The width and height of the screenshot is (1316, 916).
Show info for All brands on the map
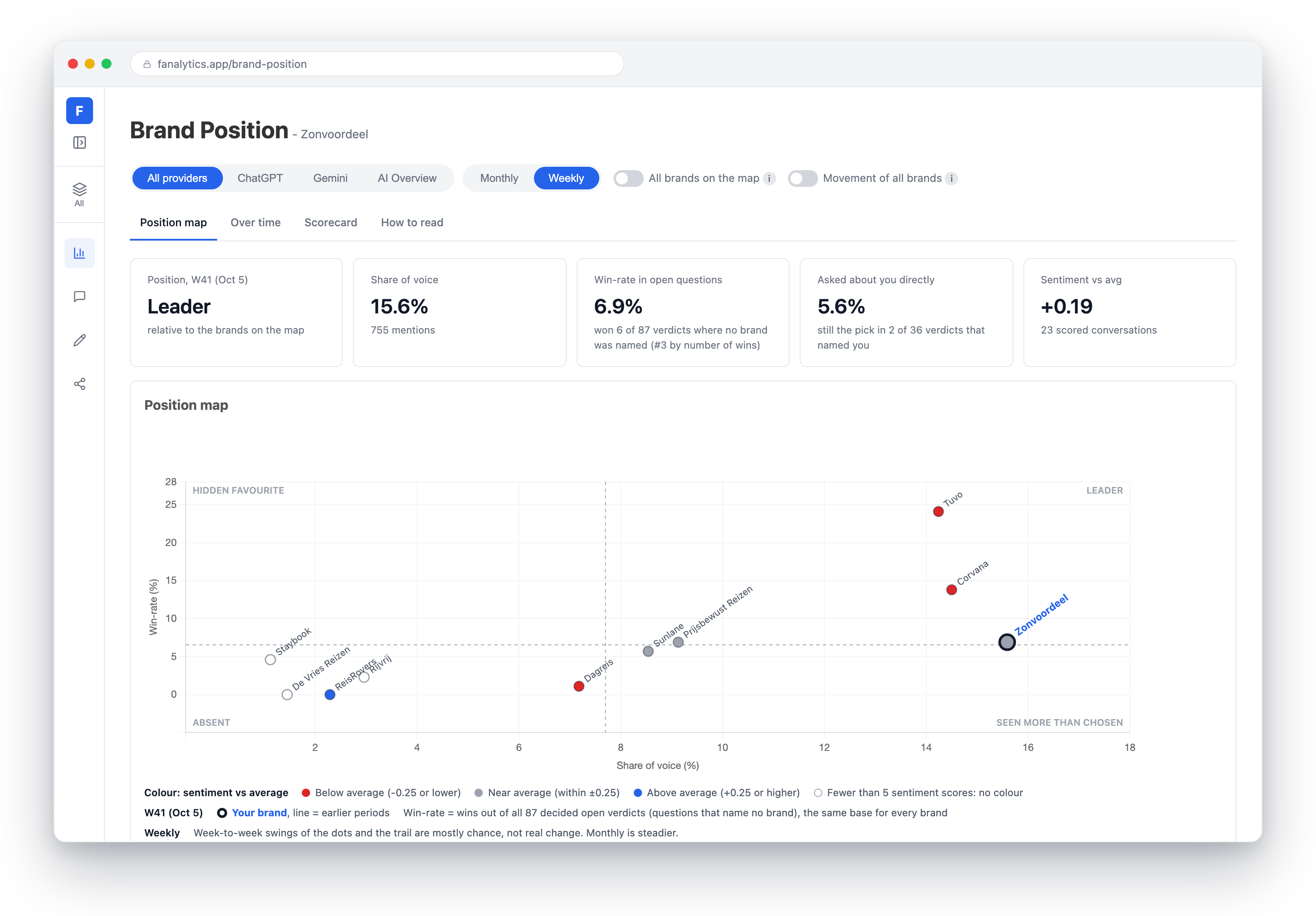click(x=770, y=178)
